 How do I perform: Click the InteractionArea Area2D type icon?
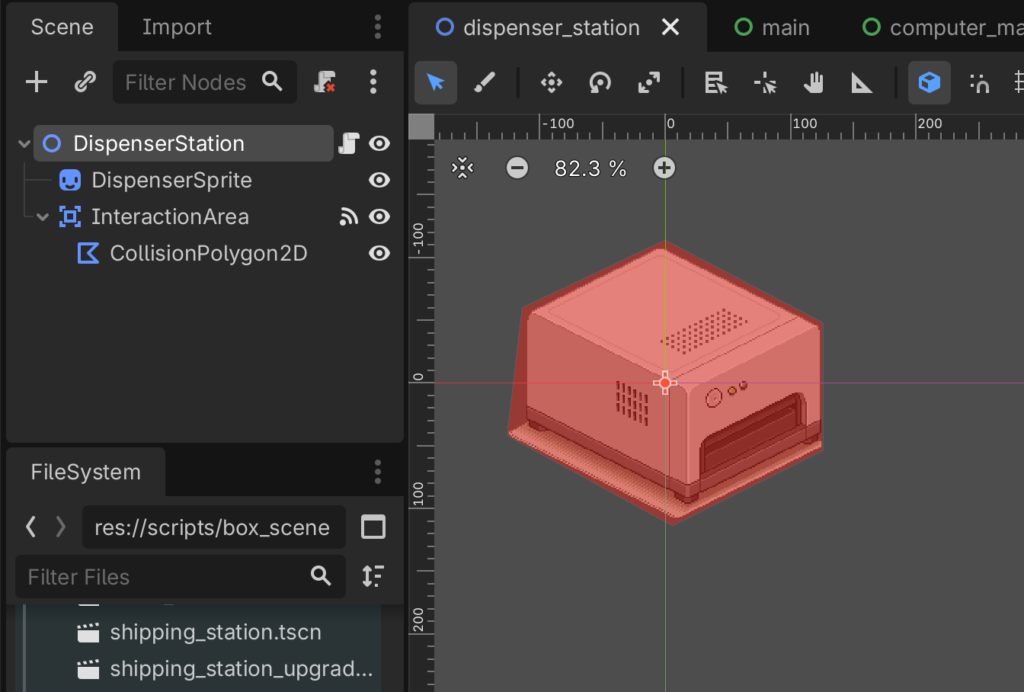70,217
